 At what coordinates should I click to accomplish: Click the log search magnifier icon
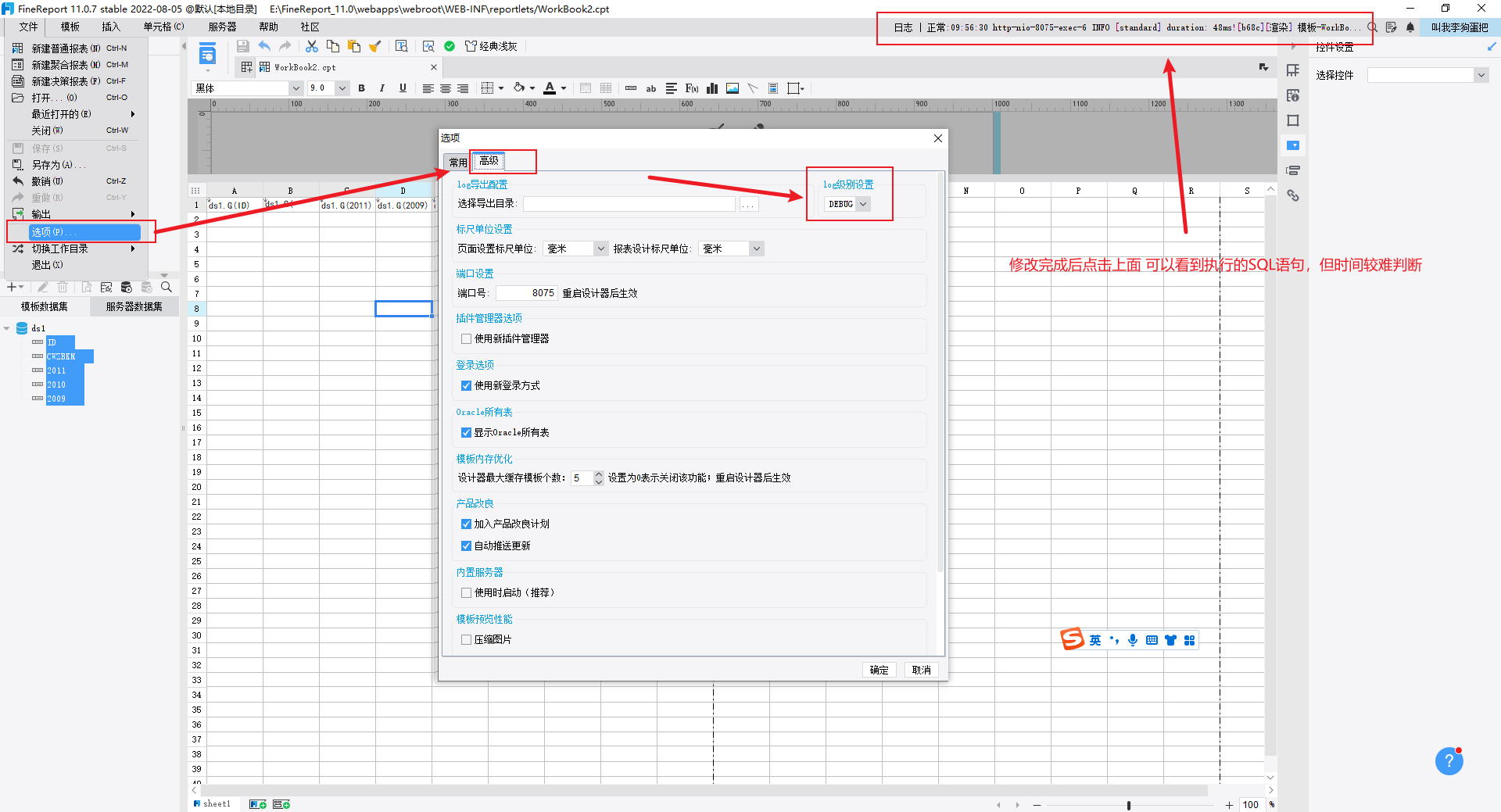(1372, 27)
